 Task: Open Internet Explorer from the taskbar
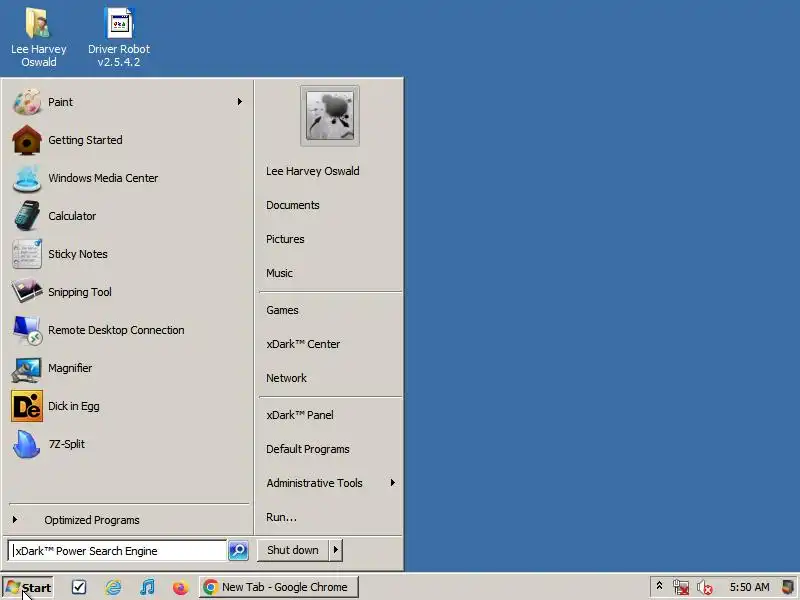113,587
